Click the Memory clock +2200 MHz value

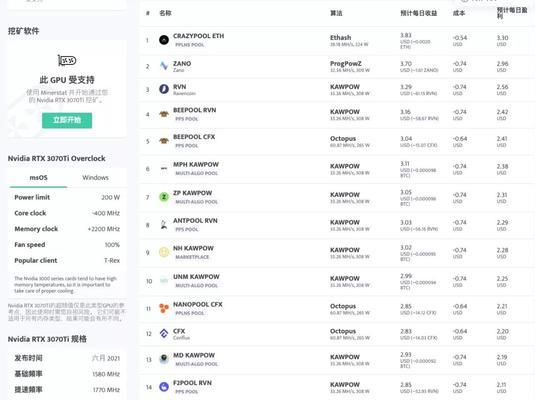(104, 229)
